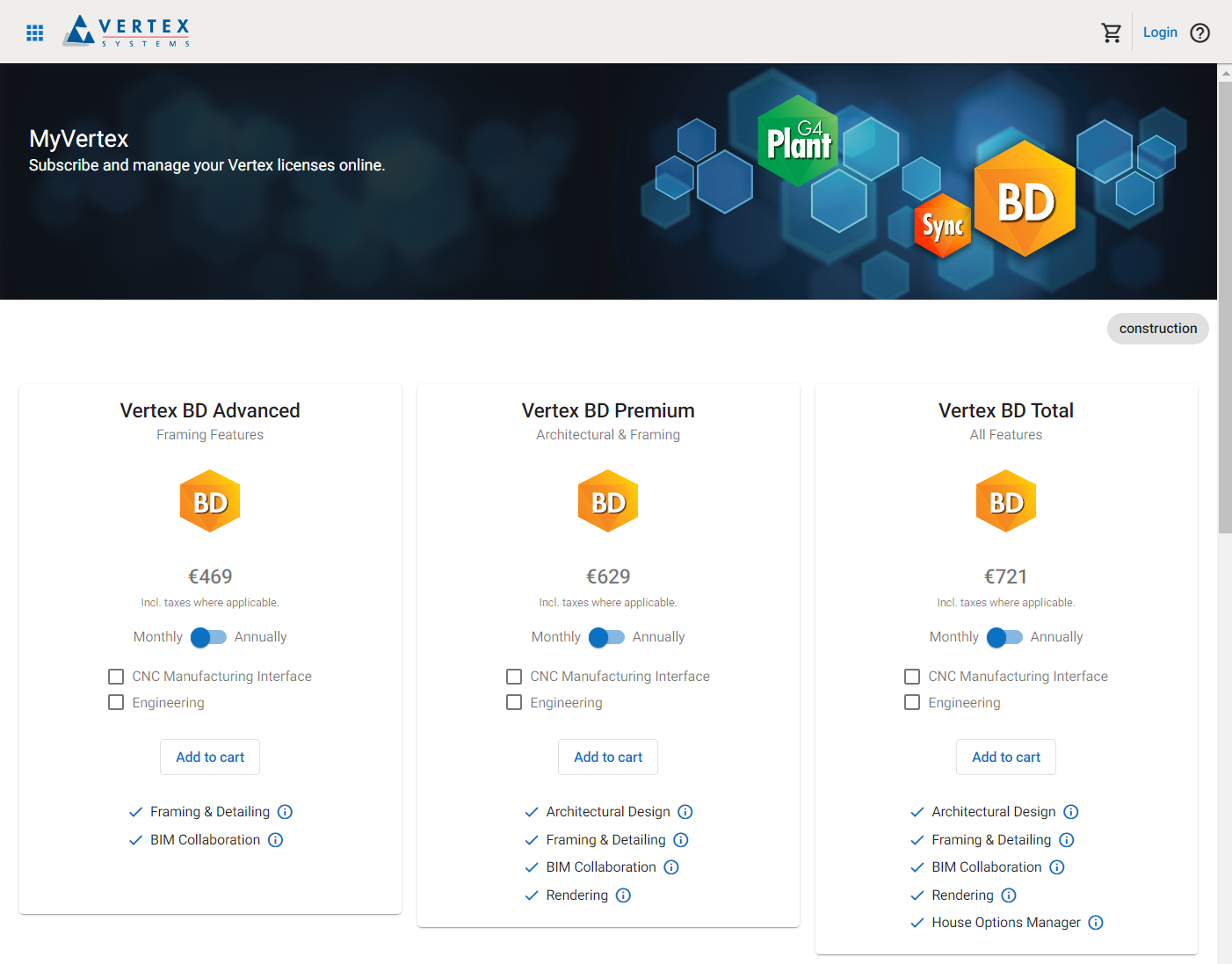Image resolution: width=1232 pixels, height=964 pixels.
Task: Toggle Monthly/Annually billing for BD Total
Action: [x=1005, y=637]
